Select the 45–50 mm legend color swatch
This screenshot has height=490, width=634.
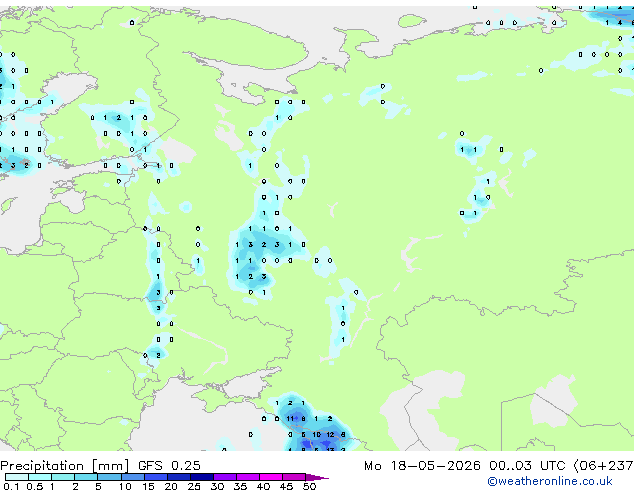tap(294, 477)
